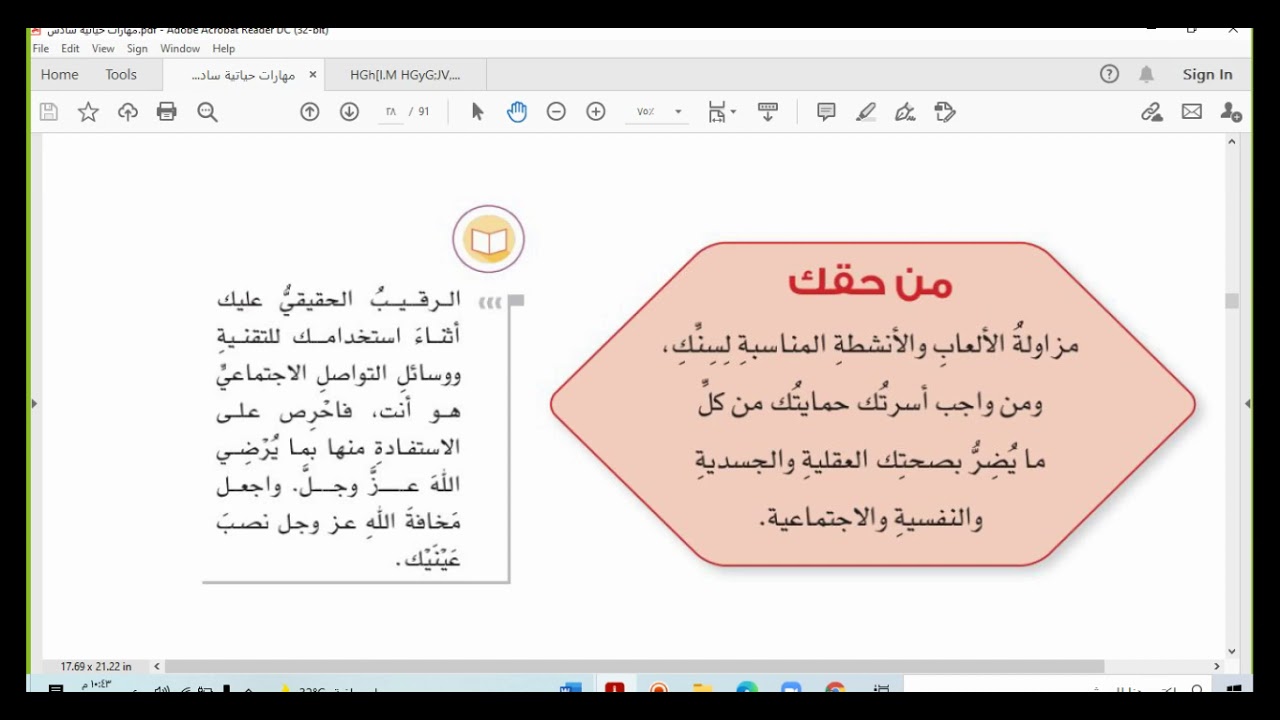
Task: Click the Sign In button
Action: [1207, 74]
